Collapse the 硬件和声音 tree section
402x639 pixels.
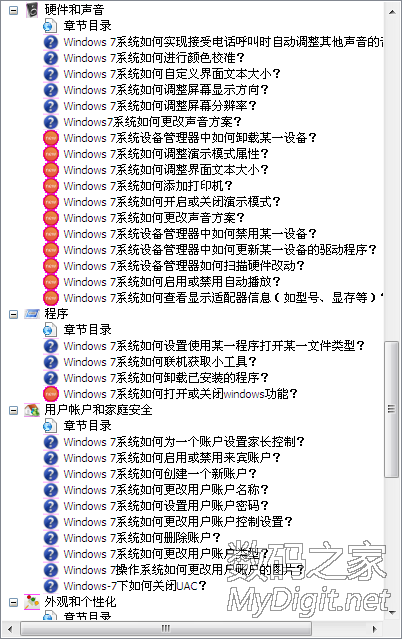coord(14,10)
